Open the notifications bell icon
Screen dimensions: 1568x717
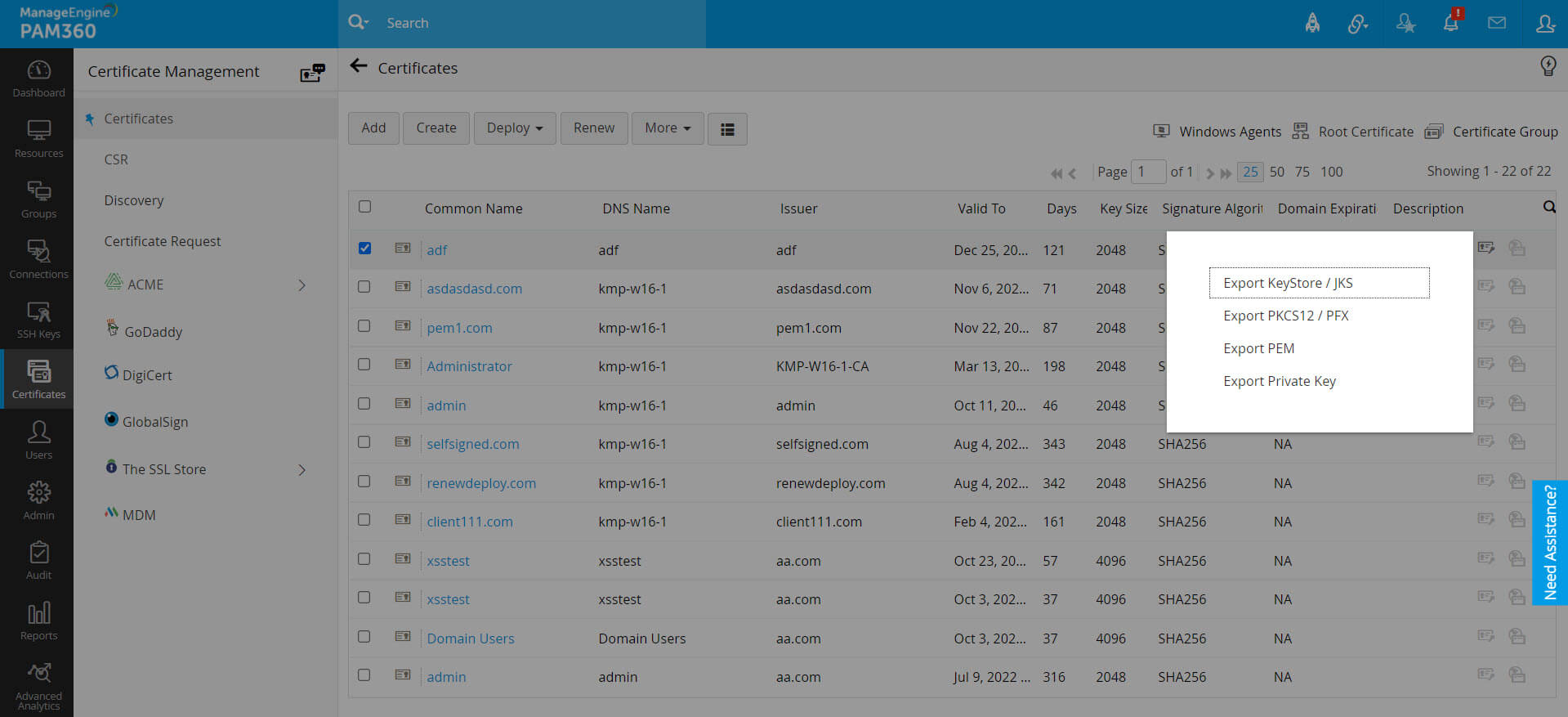(1451, 22)
